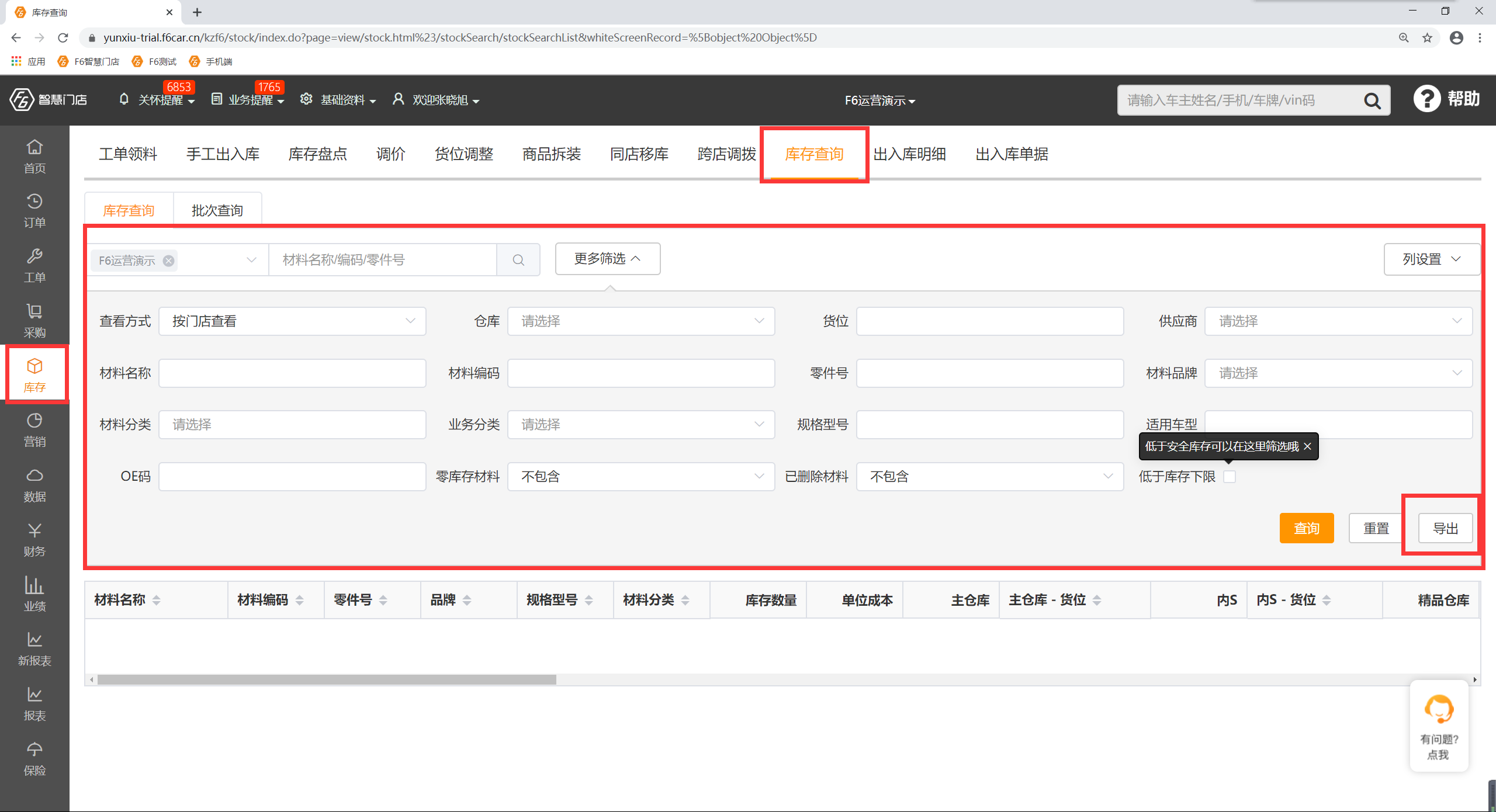Bookmark this page with the star icon

[x=1427, y=37]
